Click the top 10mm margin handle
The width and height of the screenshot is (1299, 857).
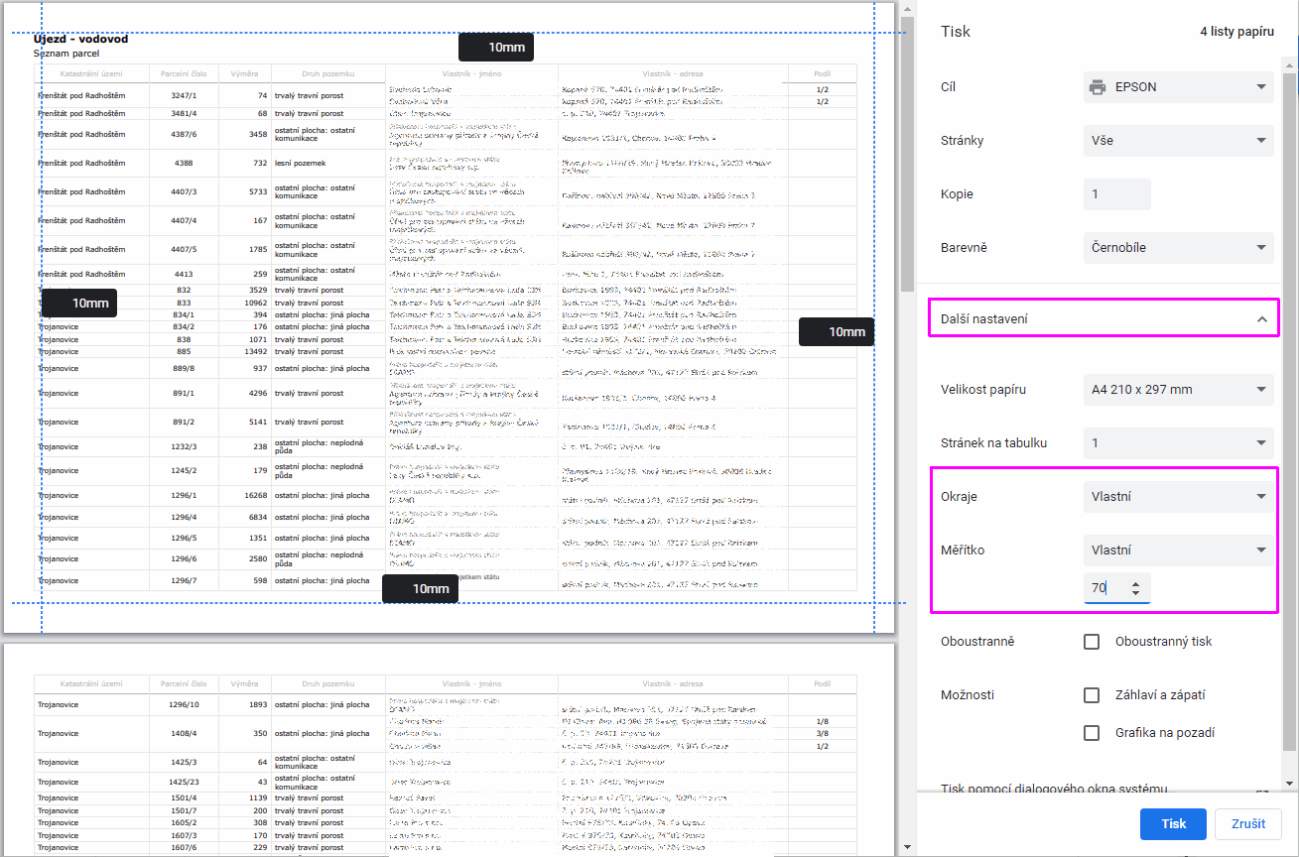tap(496, 47)
